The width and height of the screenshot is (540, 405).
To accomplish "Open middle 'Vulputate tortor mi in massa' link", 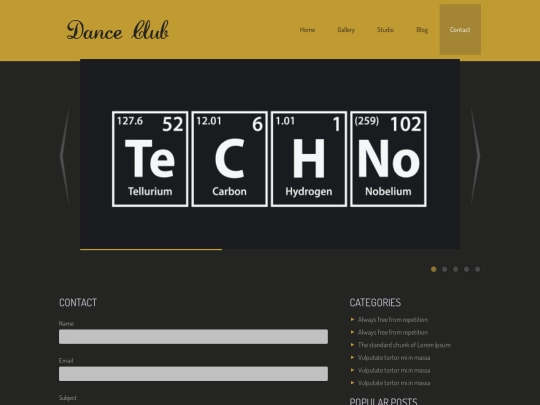I will tap(394, 370).
